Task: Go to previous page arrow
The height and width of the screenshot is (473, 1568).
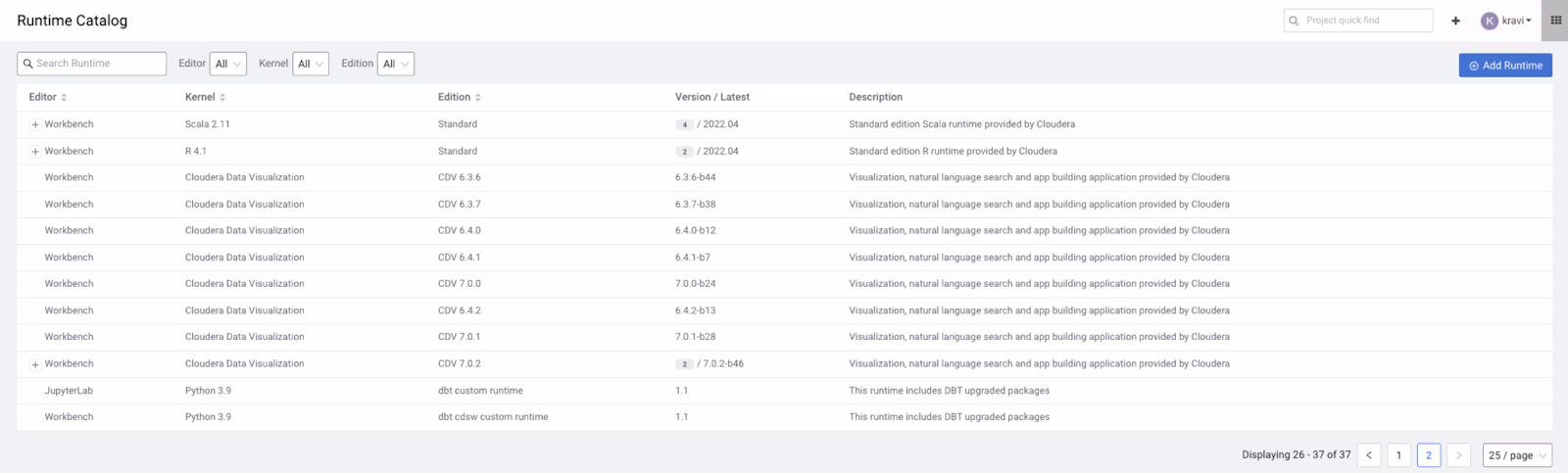Action: [1369, 455]
